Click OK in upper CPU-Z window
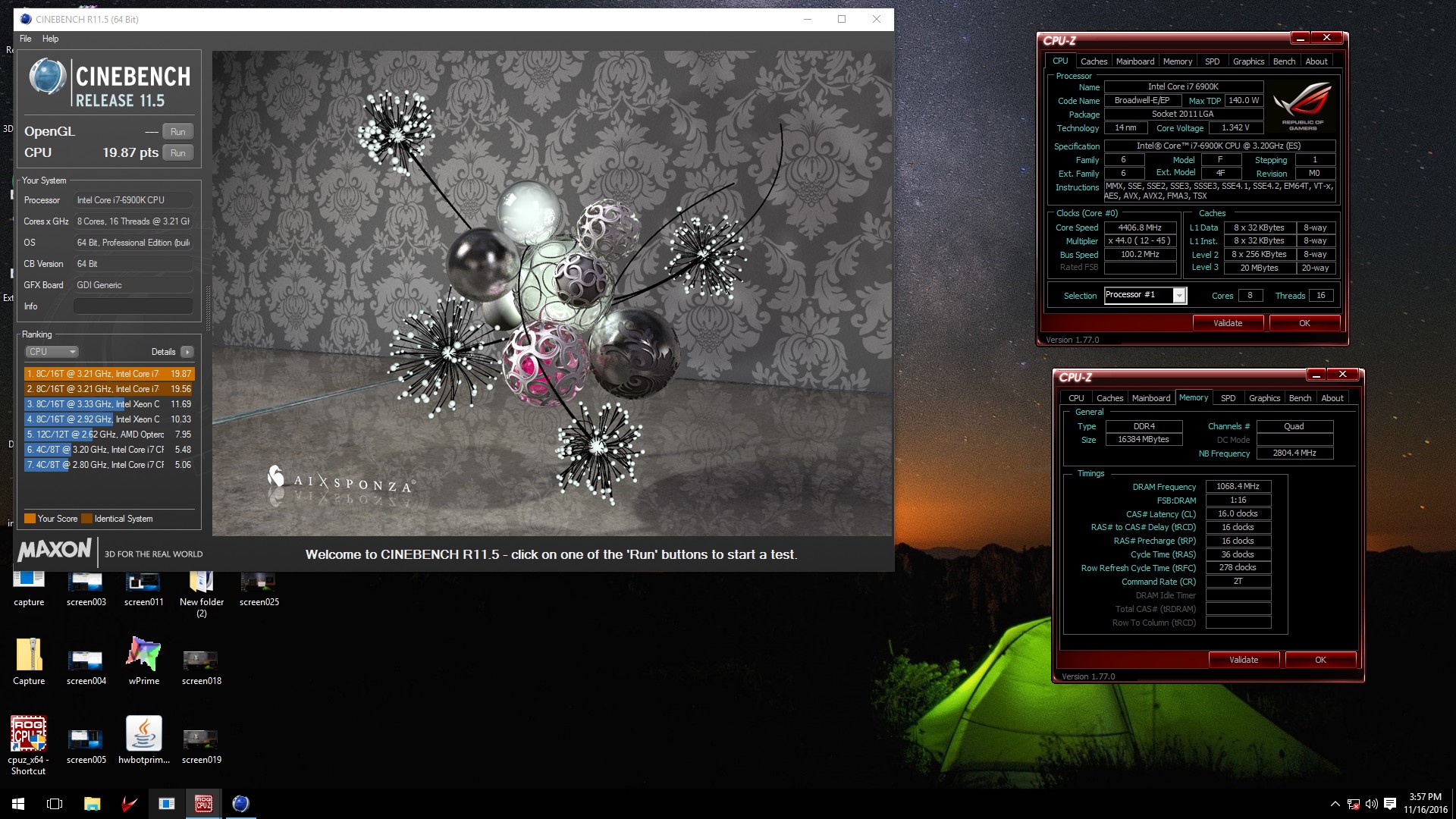 [1304, 323]
